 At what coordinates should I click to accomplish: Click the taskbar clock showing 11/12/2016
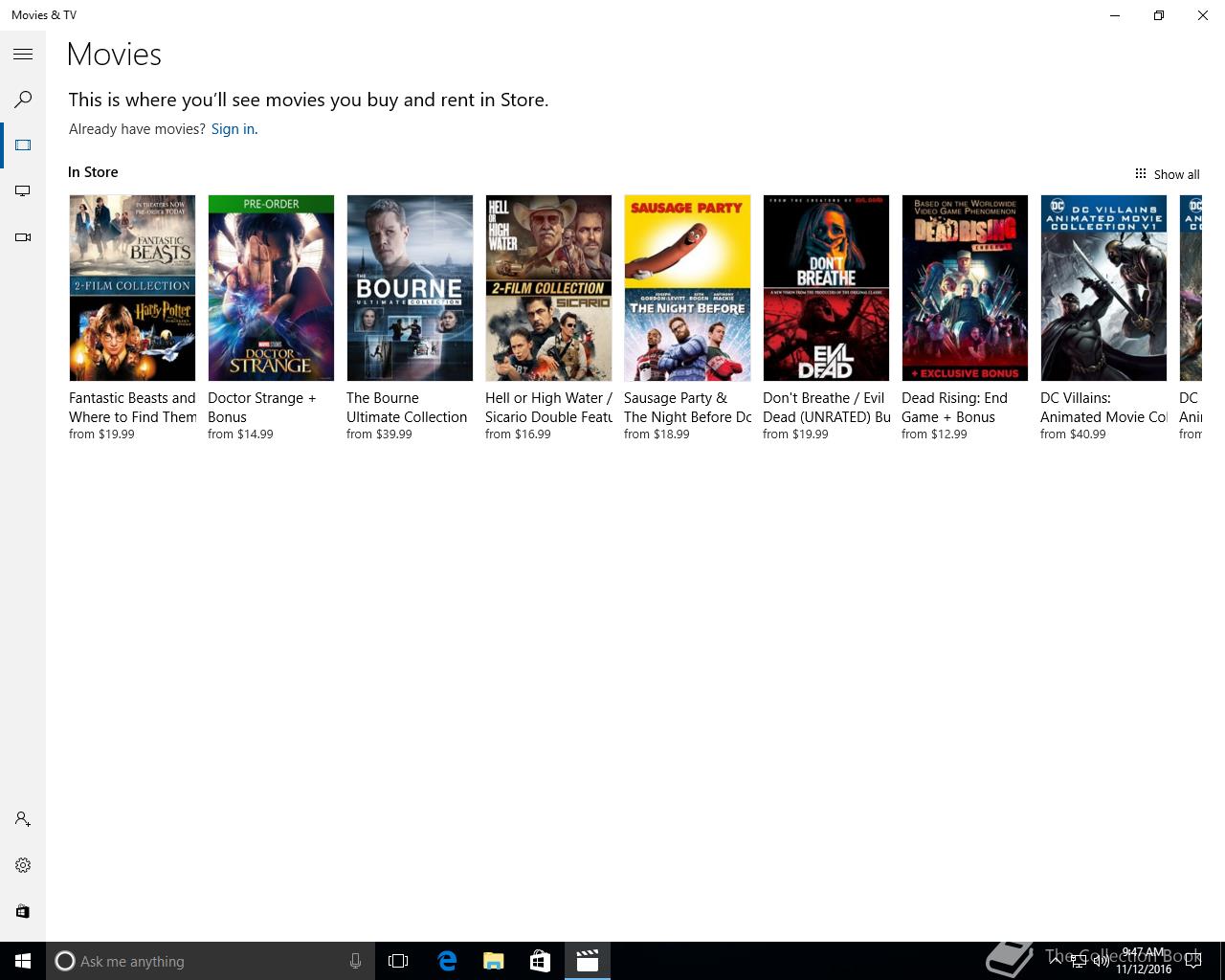(1144, 961)
